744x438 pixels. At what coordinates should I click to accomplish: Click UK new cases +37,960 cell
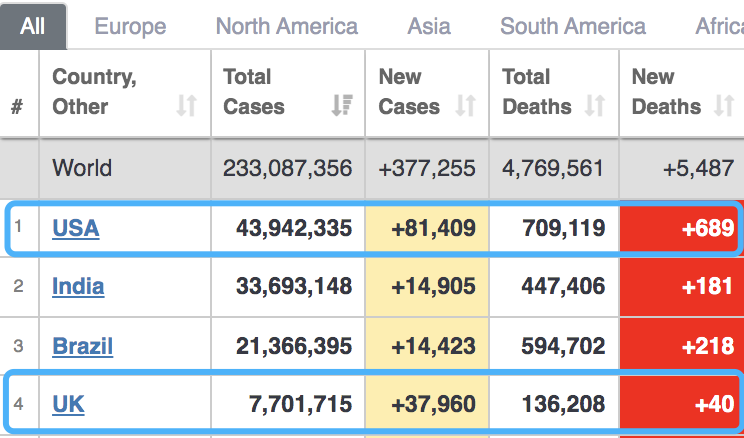pos(427,404)
